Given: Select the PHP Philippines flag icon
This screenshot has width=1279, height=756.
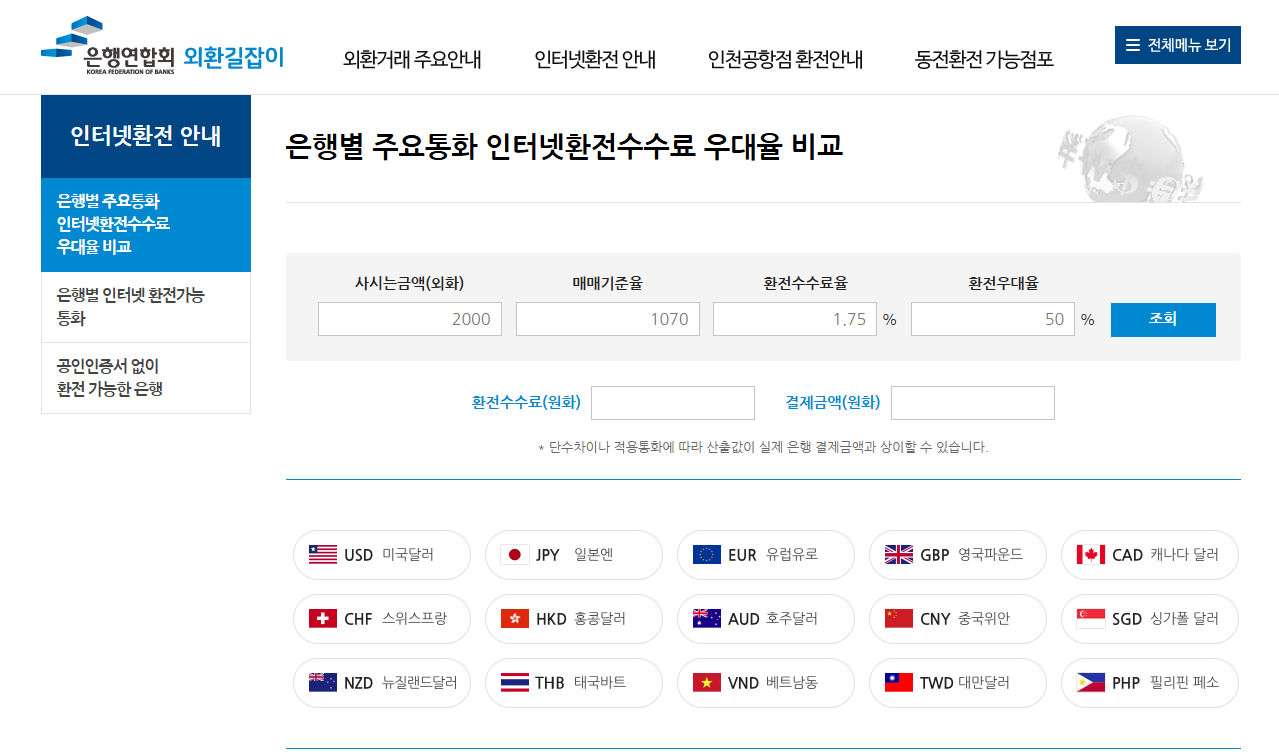Looking at the screenshot, I should click(x=1091, y=683).
